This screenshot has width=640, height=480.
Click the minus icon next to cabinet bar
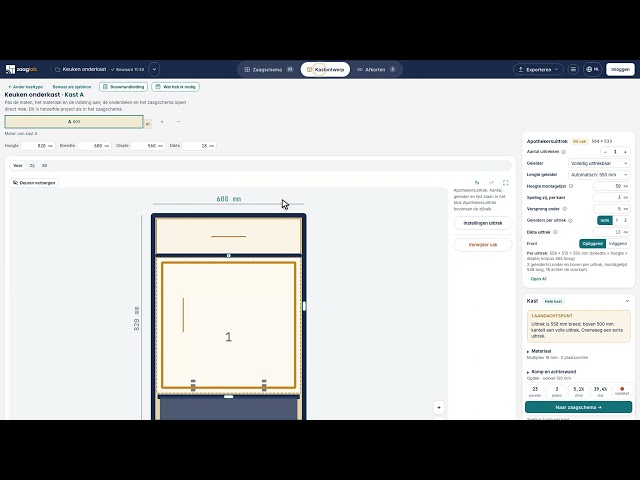[178, 122]
